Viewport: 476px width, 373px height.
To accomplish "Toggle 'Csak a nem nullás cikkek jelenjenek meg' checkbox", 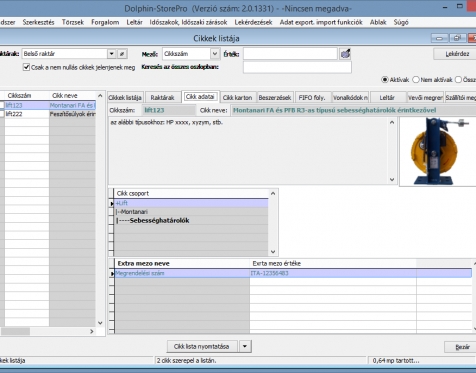I will pos(26,67).
